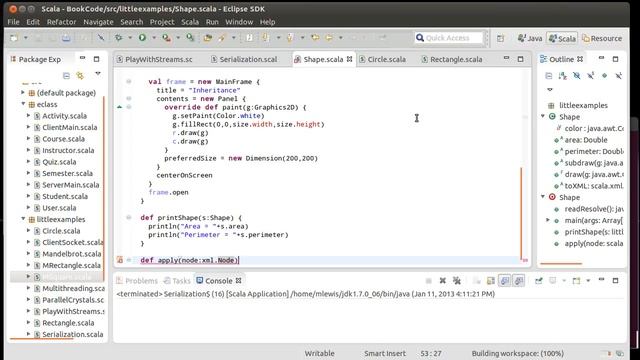Click fold toggle beside def printShape
This screenshot has width=640, height=360.
pyautogui.click(x=129, y=218)
